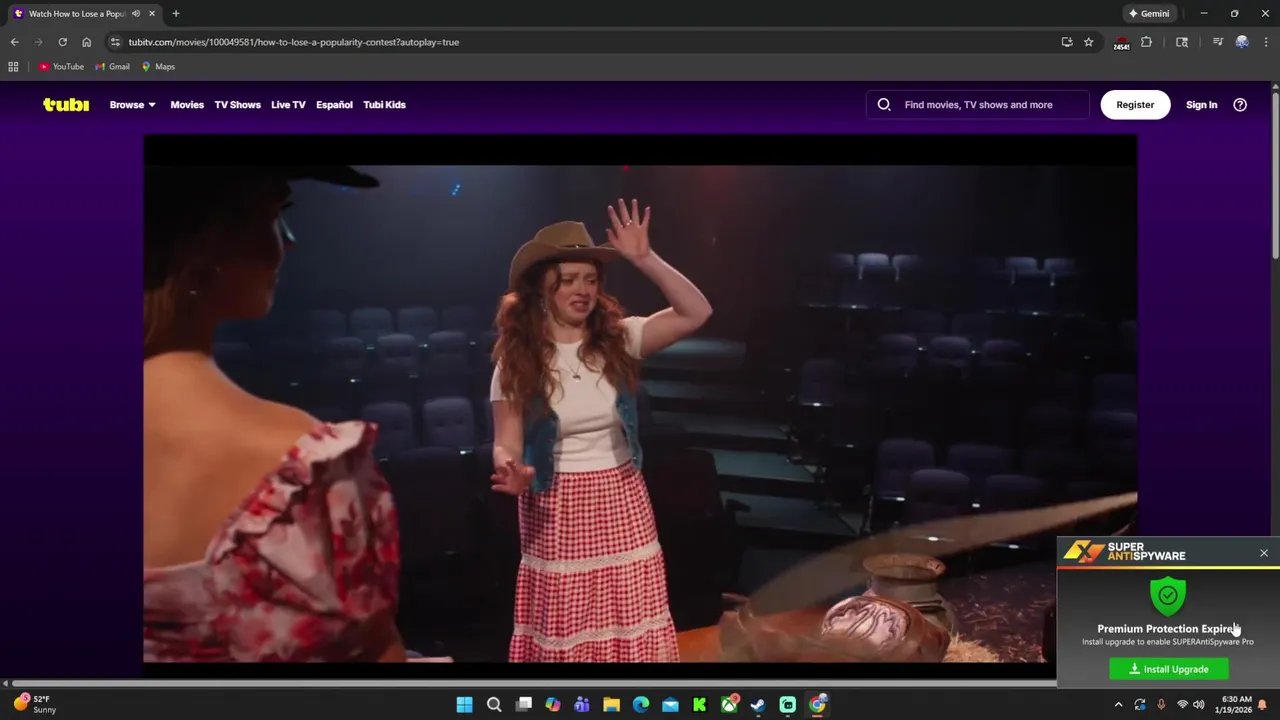
Task: Open the network Wi-Fi tray icon
Action: [1182, 705]
